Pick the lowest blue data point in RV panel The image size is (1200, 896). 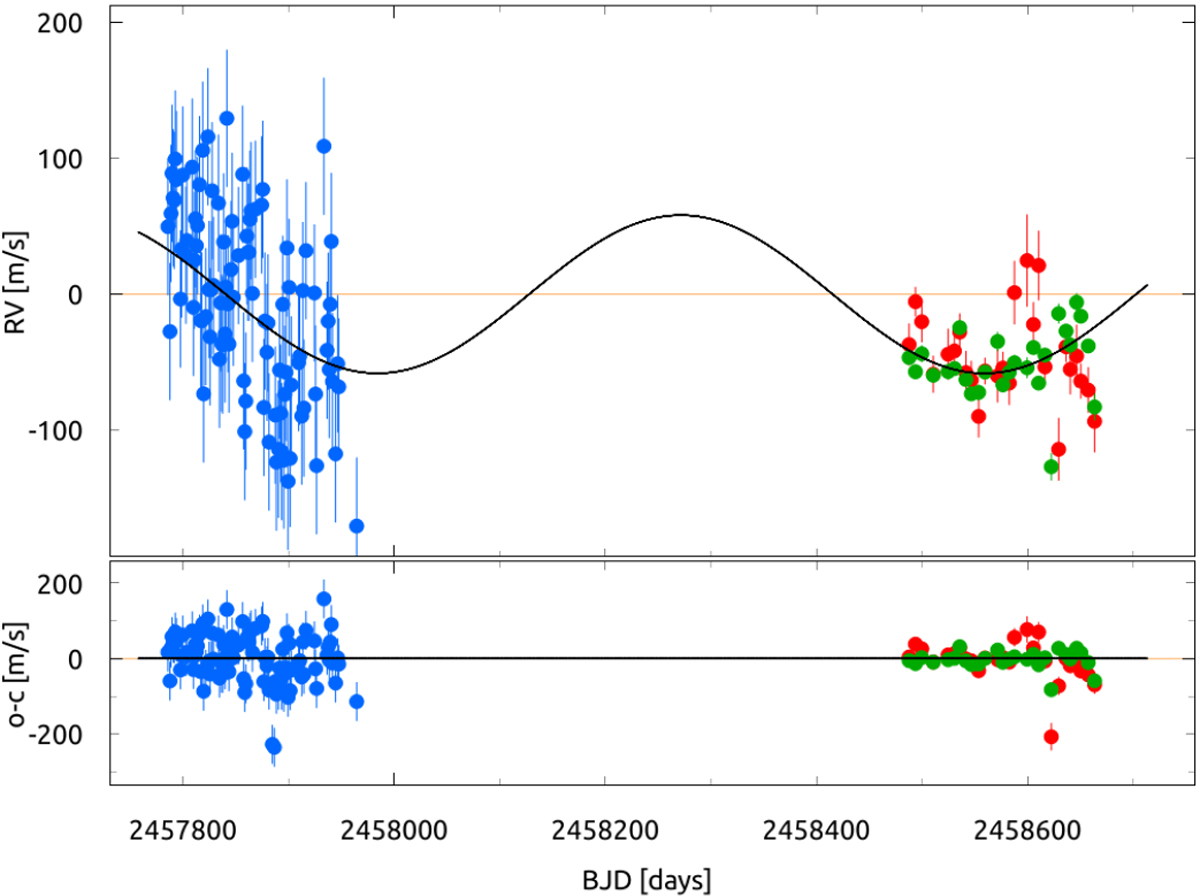point(356,526)
